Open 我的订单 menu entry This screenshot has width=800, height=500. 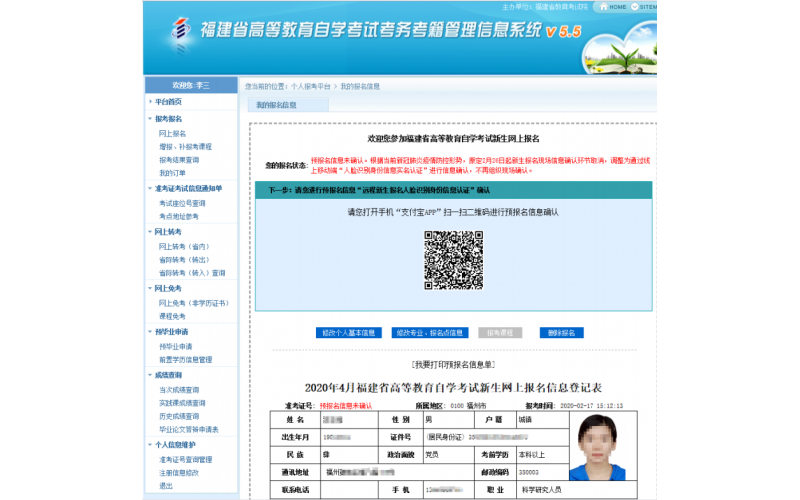pyautogui.click(x=172, y=173)
